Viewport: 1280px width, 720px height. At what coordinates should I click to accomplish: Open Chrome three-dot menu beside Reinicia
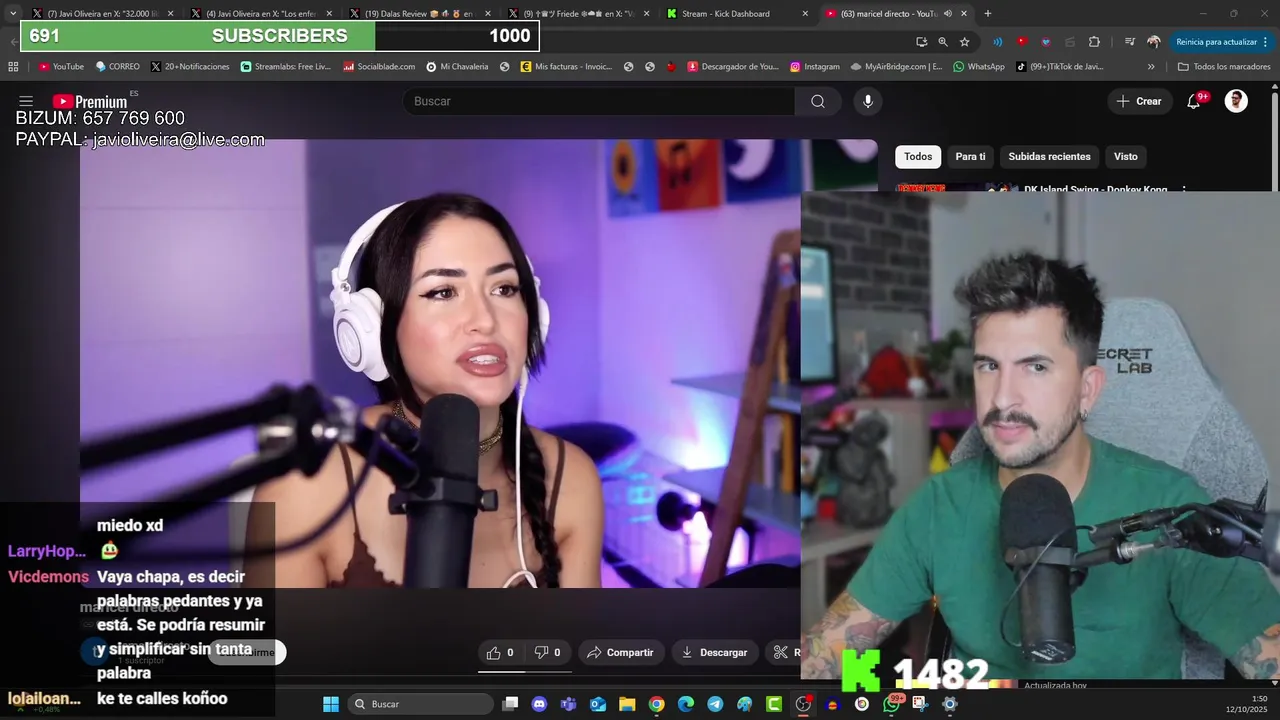point(1266,42)
